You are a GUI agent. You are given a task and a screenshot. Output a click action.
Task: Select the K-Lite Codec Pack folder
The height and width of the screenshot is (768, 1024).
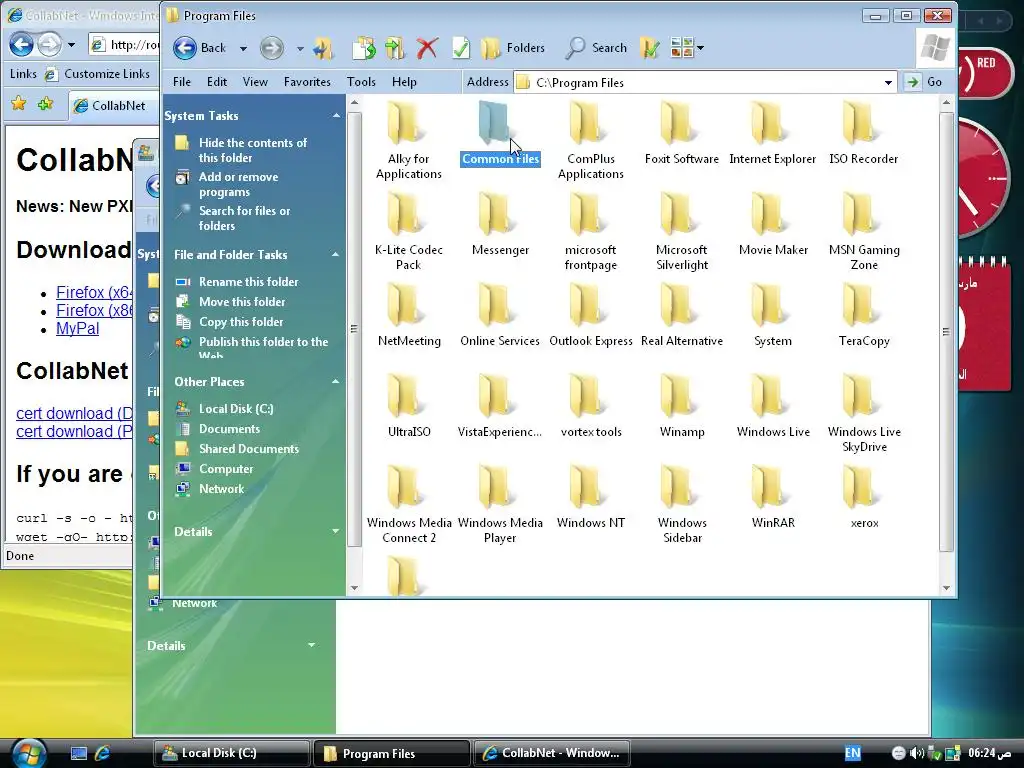coord(408,232)
